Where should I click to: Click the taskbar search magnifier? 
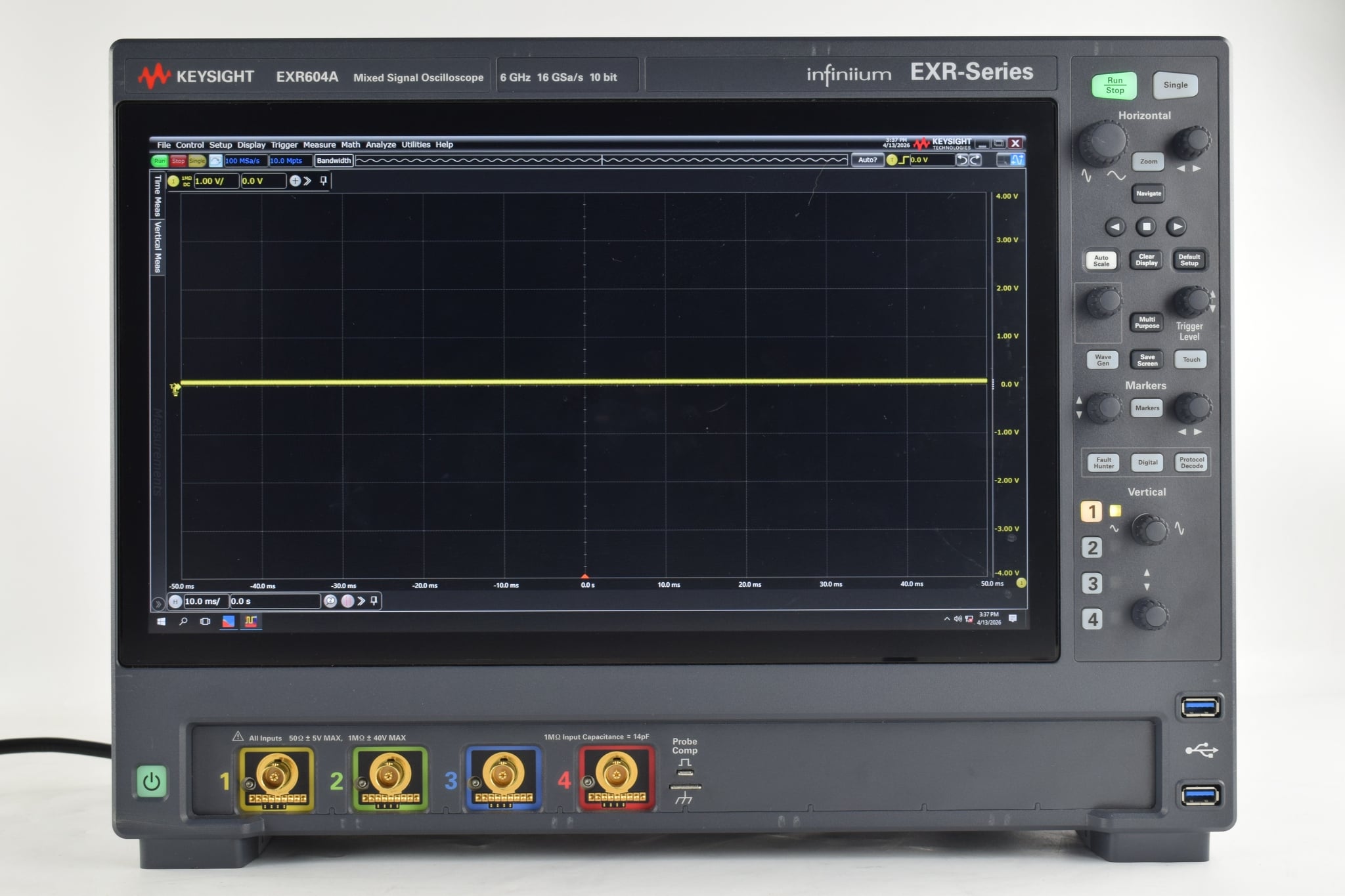(x=183, y=621)
